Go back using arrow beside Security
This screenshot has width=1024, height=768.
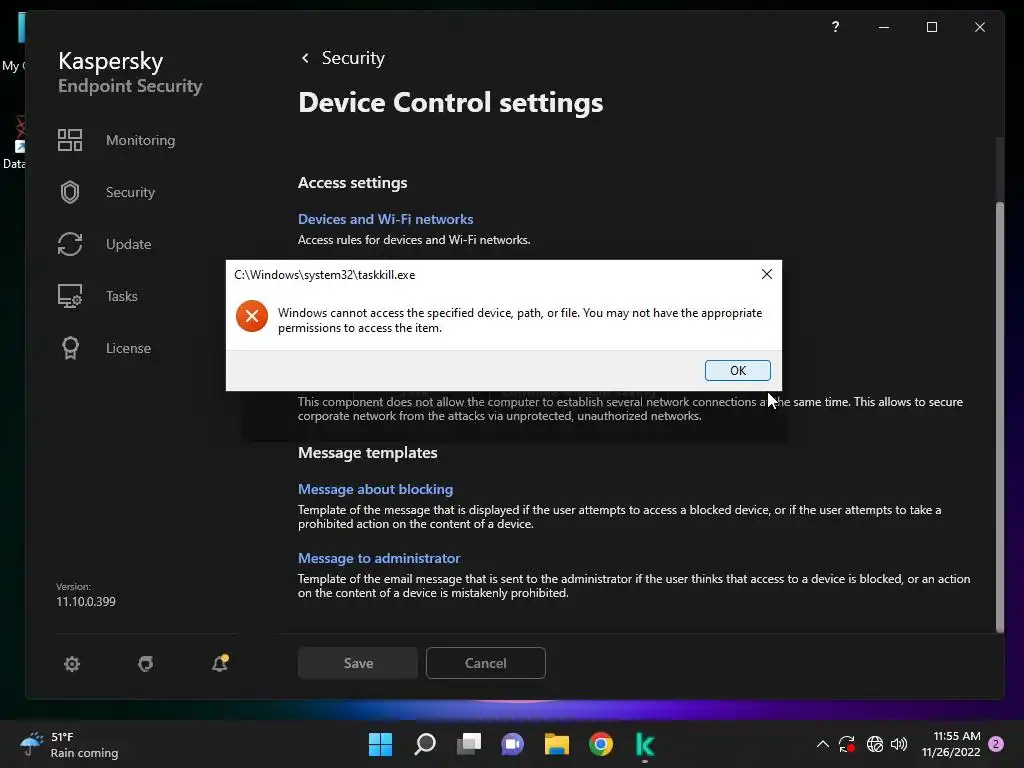pos(305,58)
